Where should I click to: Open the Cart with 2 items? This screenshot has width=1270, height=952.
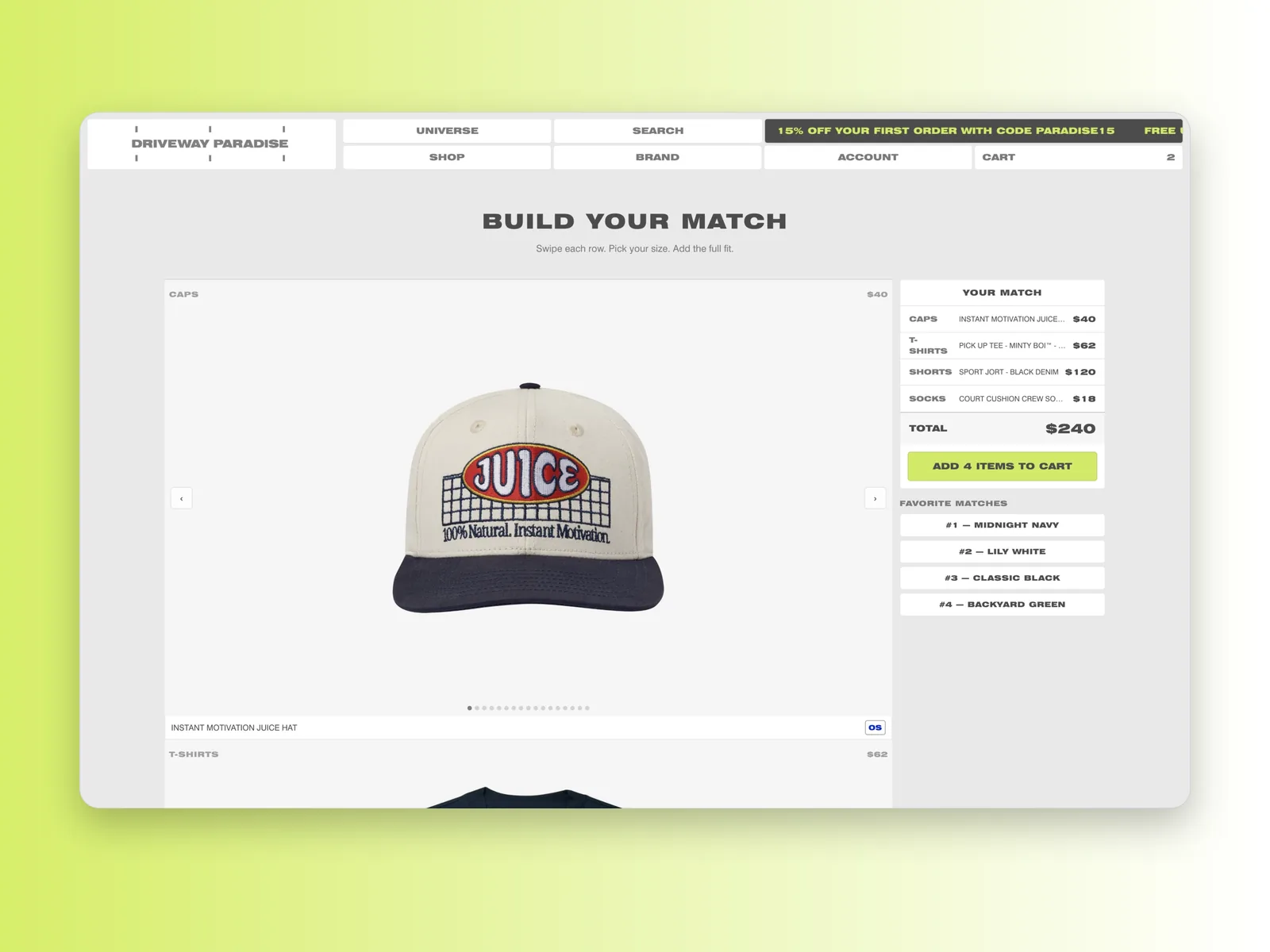click(x=1078, y=157)
